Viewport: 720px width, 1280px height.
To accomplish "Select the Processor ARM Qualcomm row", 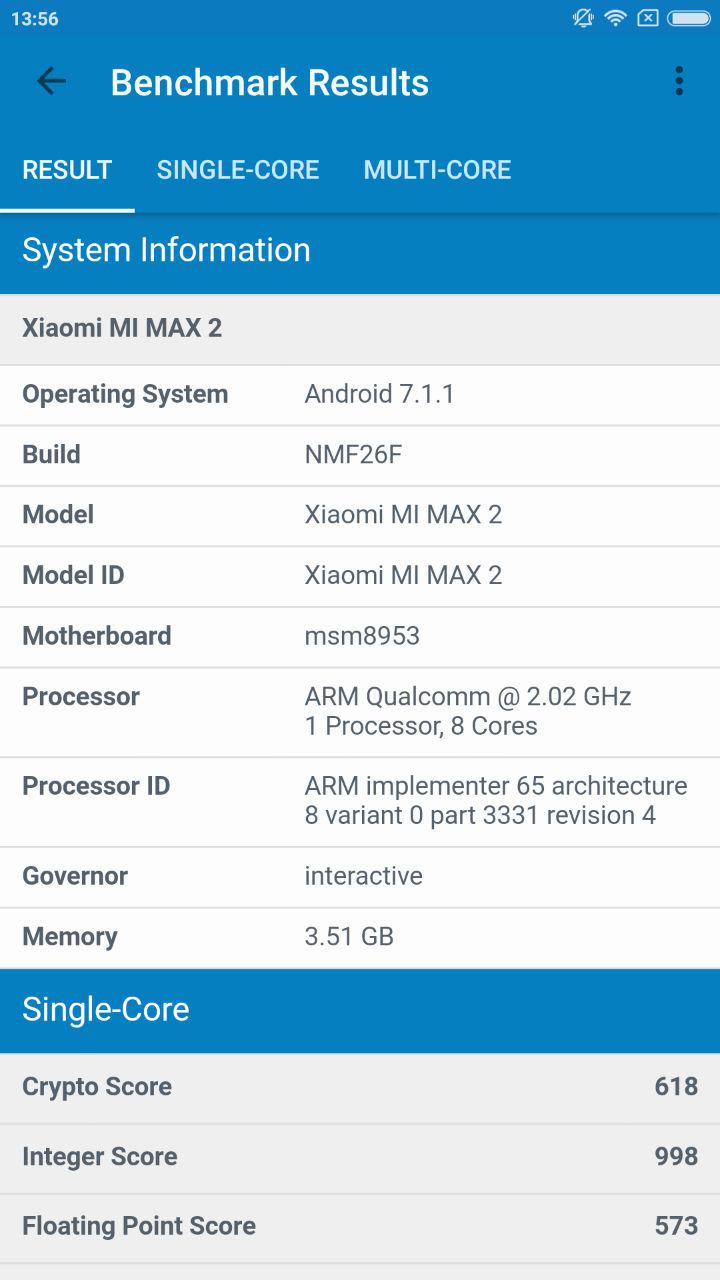I will (x=360, y=711).
